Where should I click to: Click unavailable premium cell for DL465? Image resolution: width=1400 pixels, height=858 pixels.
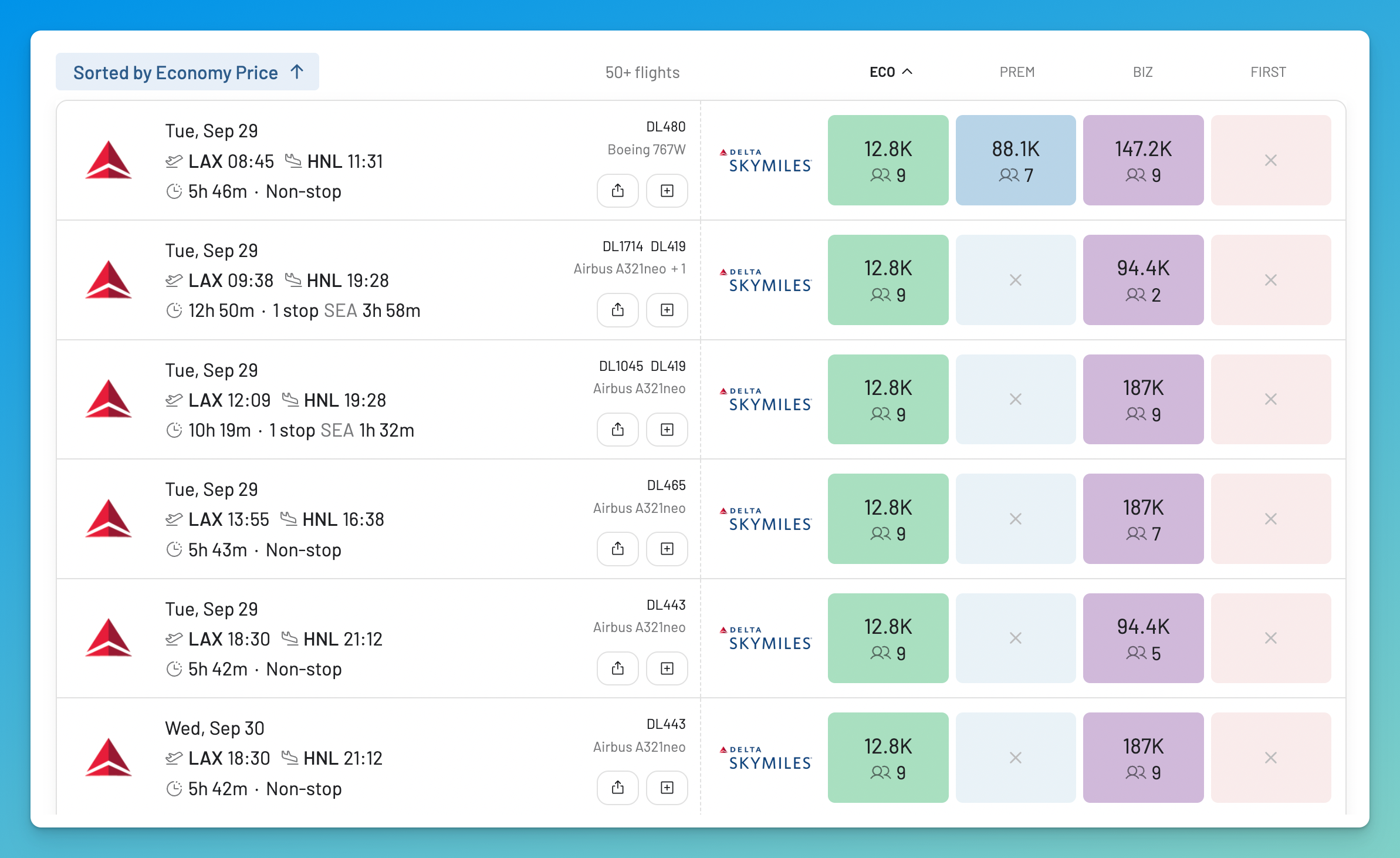click(1016, 519)
